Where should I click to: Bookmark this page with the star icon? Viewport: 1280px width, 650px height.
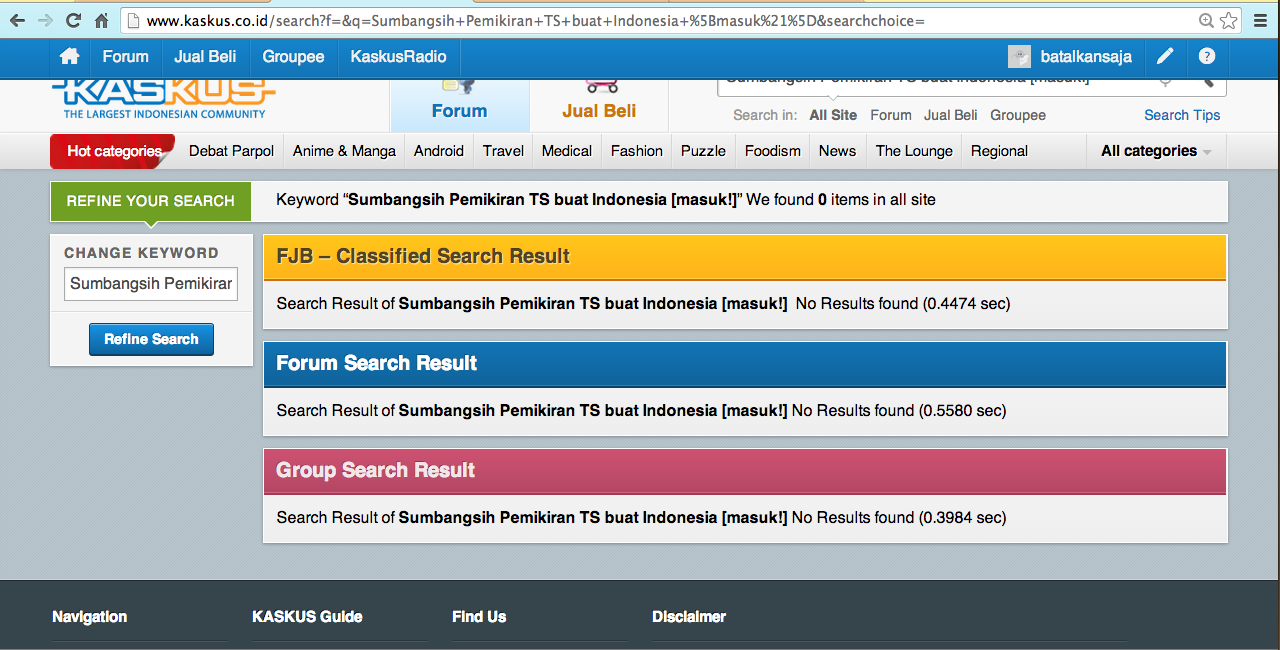1229,20
